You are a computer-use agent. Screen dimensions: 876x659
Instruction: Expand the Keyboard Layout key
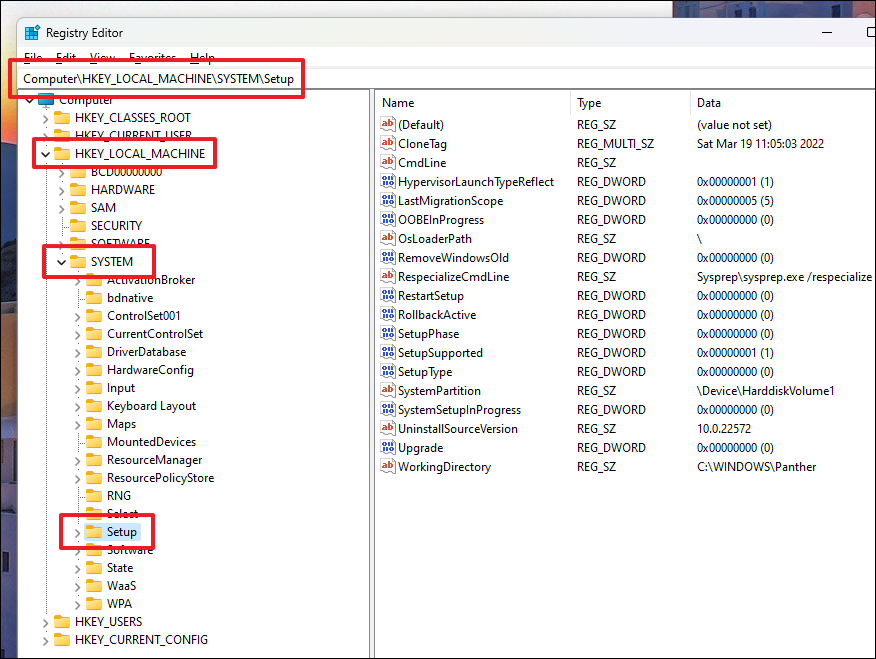tap(78, 407)
